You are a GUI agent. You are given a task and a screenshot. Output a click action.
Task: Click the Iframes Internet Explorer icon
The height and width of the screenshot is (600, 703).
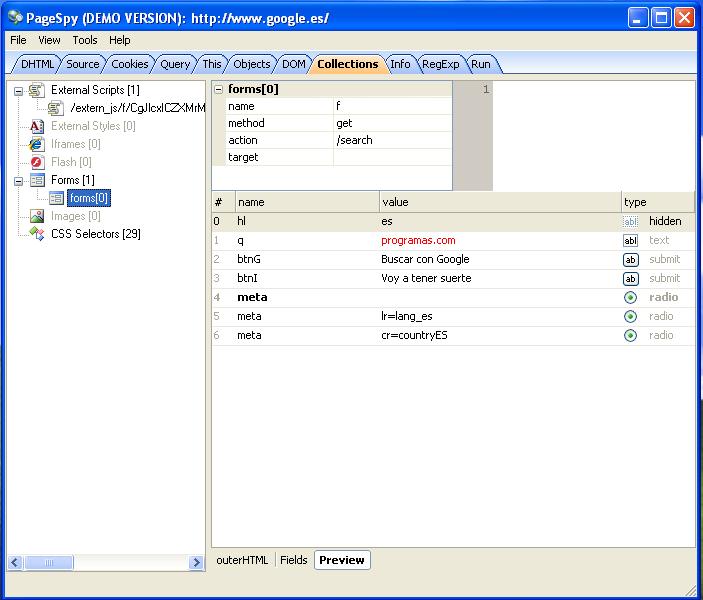[36, 144]
